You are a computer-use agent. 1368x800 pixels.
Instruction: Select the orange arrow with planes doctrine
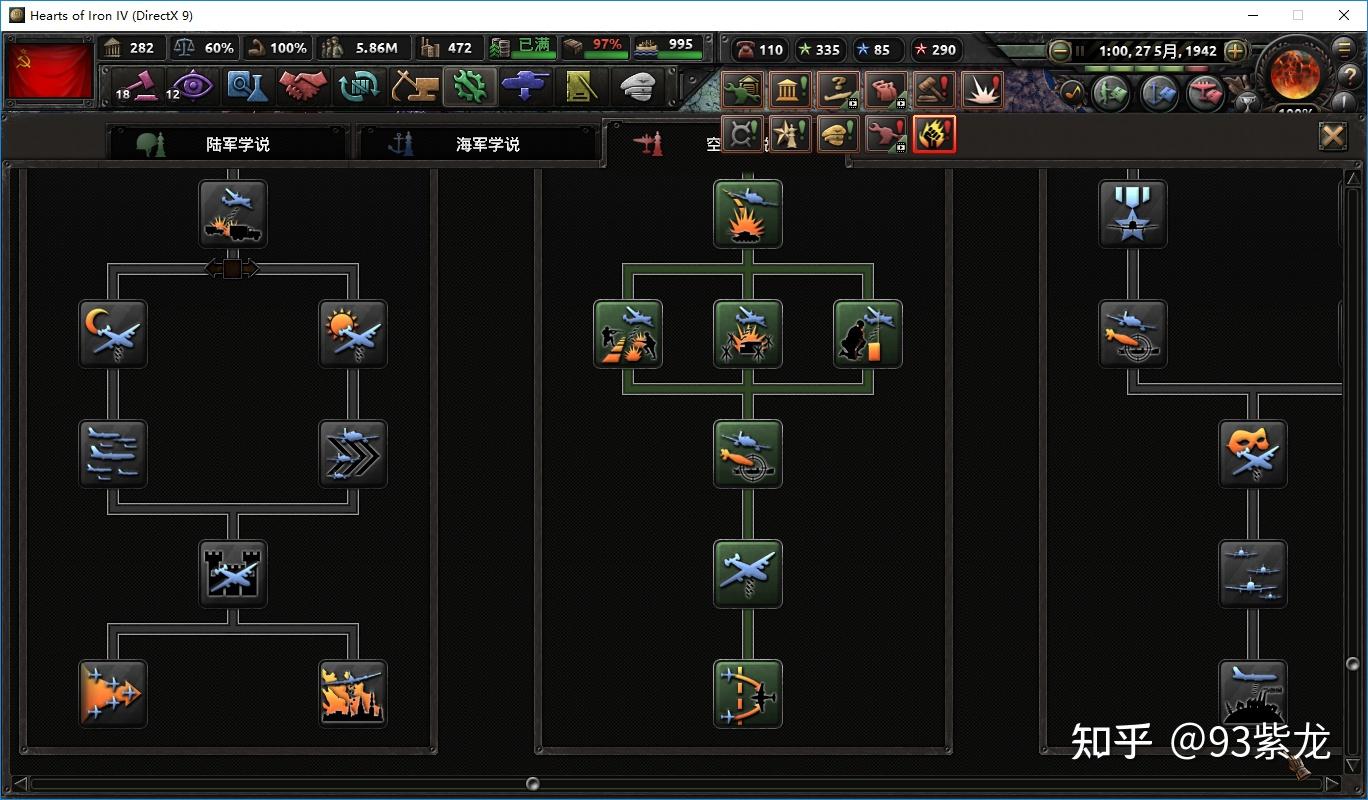[x=113, y=694]
